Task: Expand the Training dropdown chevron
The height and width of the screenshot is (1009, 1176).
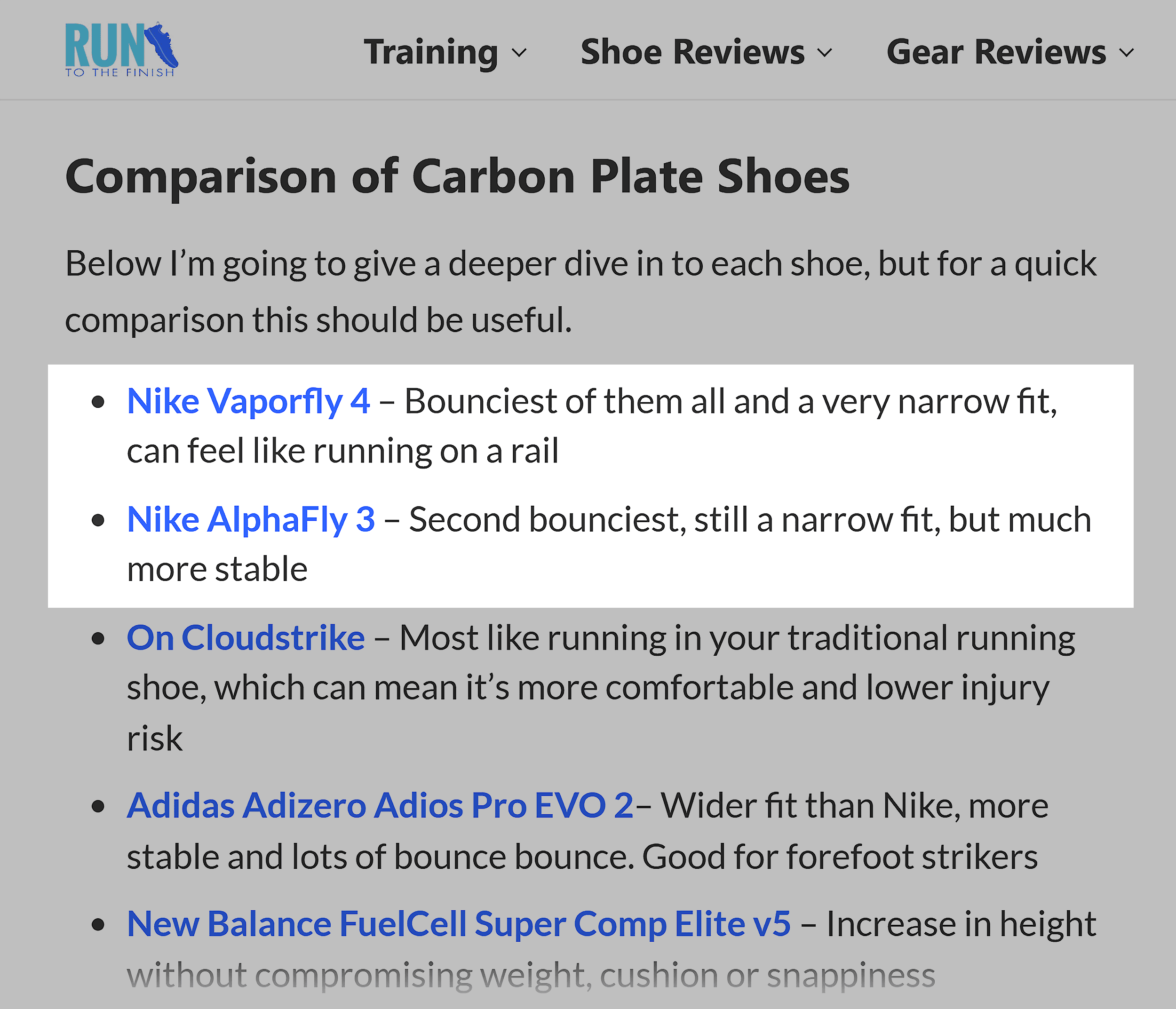Action: [x=520, y=55]
